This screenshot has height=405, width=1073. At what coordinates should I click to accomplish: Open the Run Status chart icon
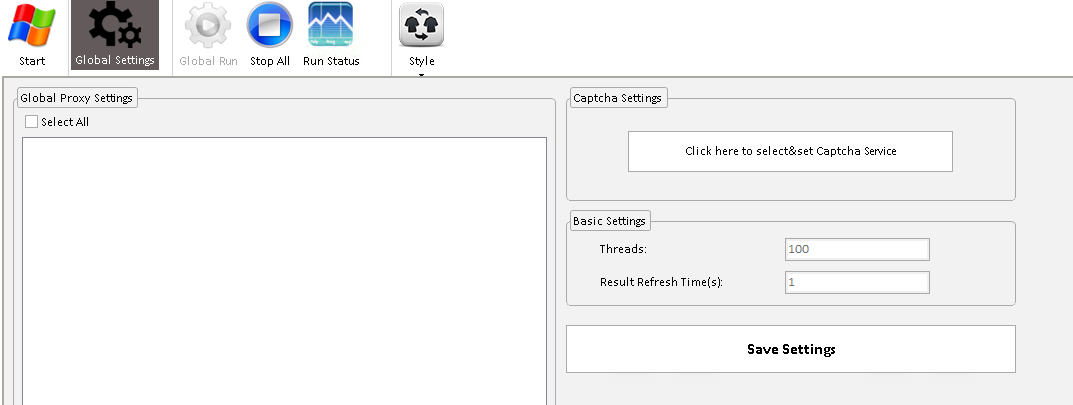coord(331,25)
